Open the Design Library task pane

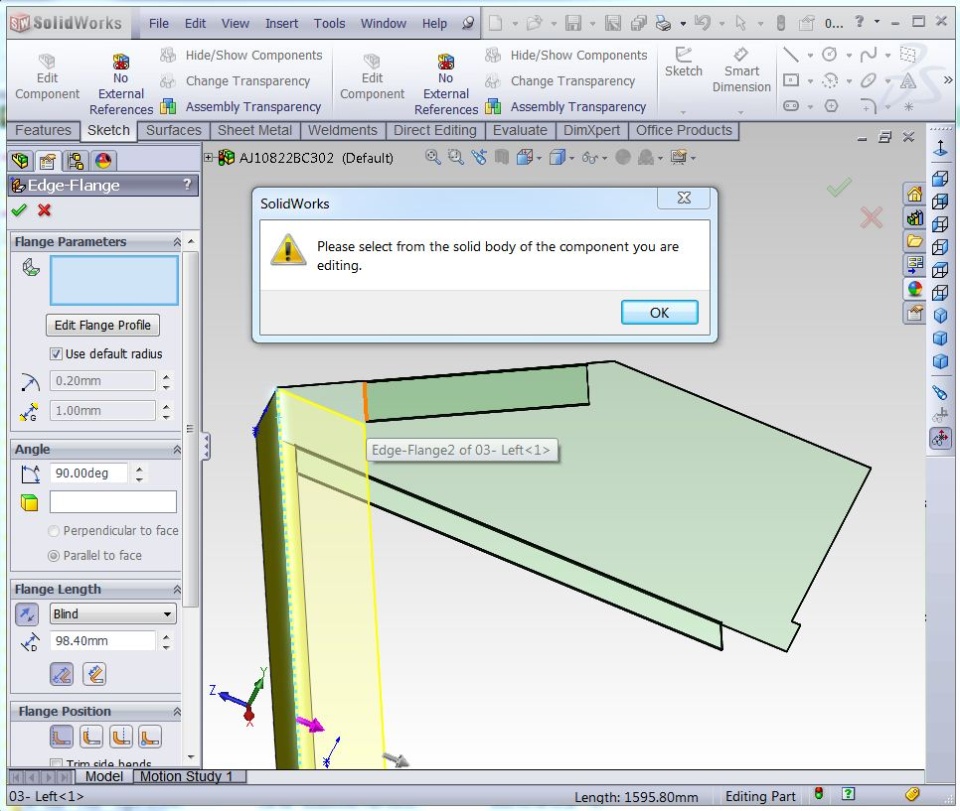(x=914, y=218)
